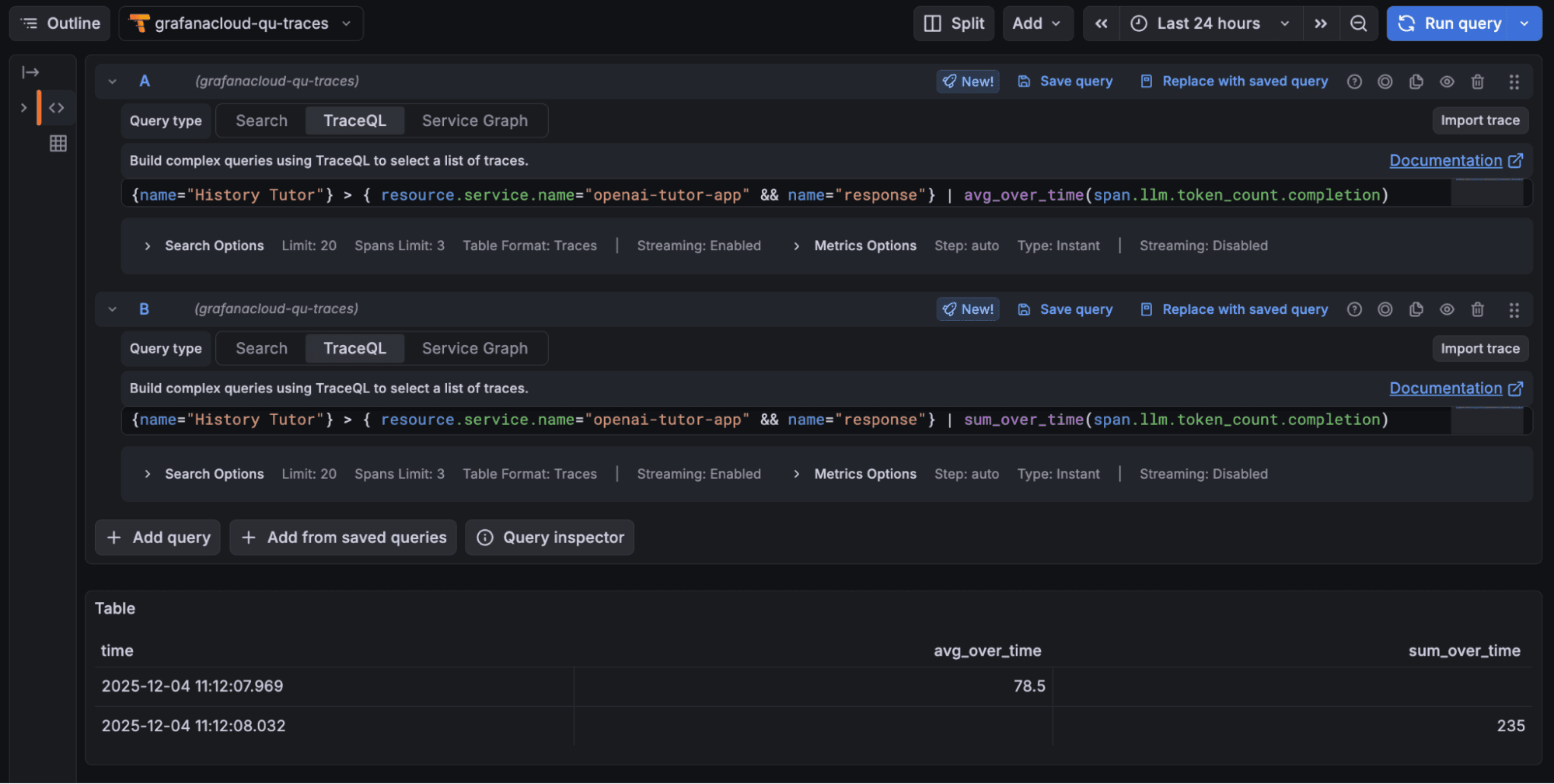1554x784 pixels.
Task: Expand the sidebar queries chevron
Action: 23,108
